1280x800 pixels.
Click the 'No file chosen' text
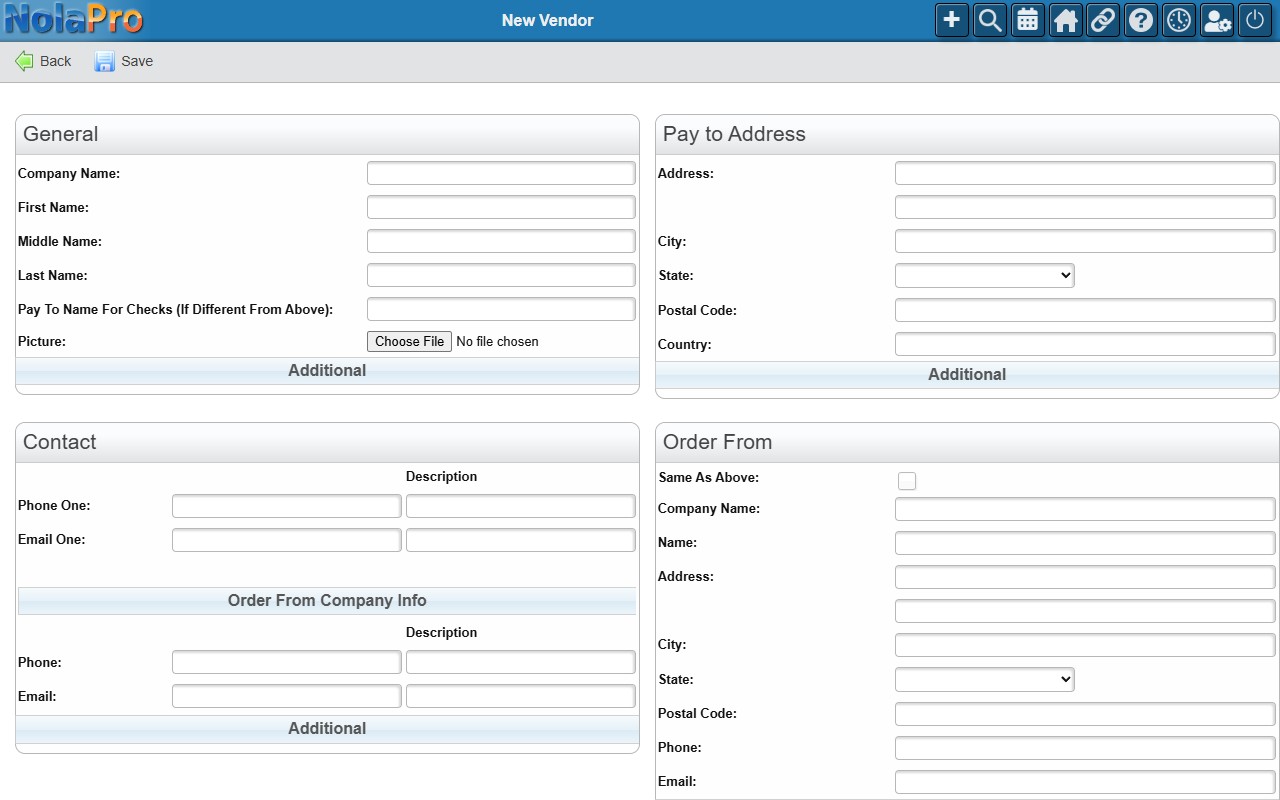pos(497,341)
